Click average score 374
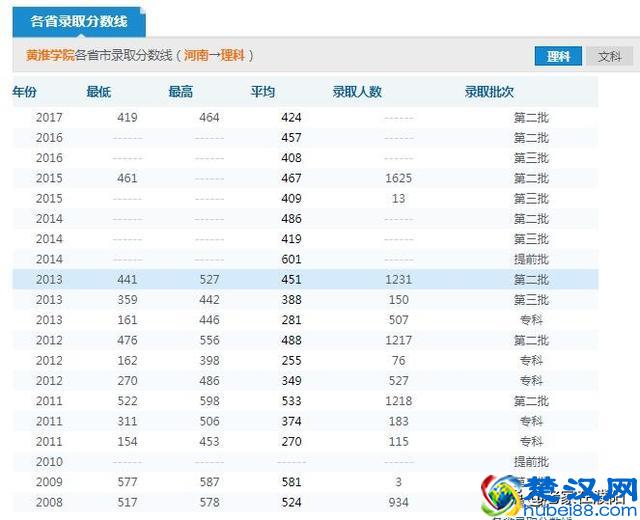Viewport: 640px width, 520px height. pos(291,421)
